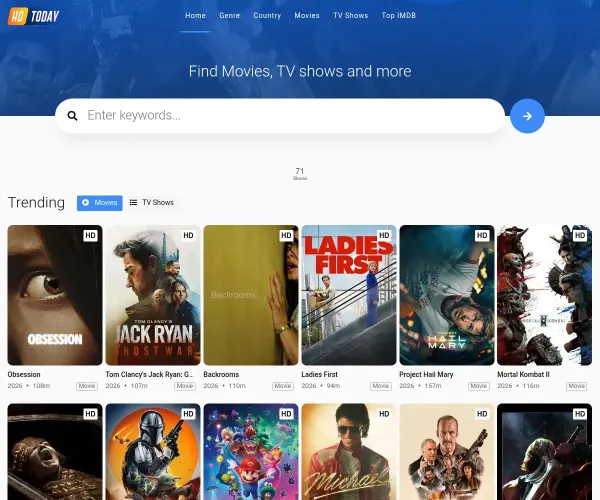Click the Movie tag under Backrooms
This screenshot has height=500, width=600.
point(283,386)
